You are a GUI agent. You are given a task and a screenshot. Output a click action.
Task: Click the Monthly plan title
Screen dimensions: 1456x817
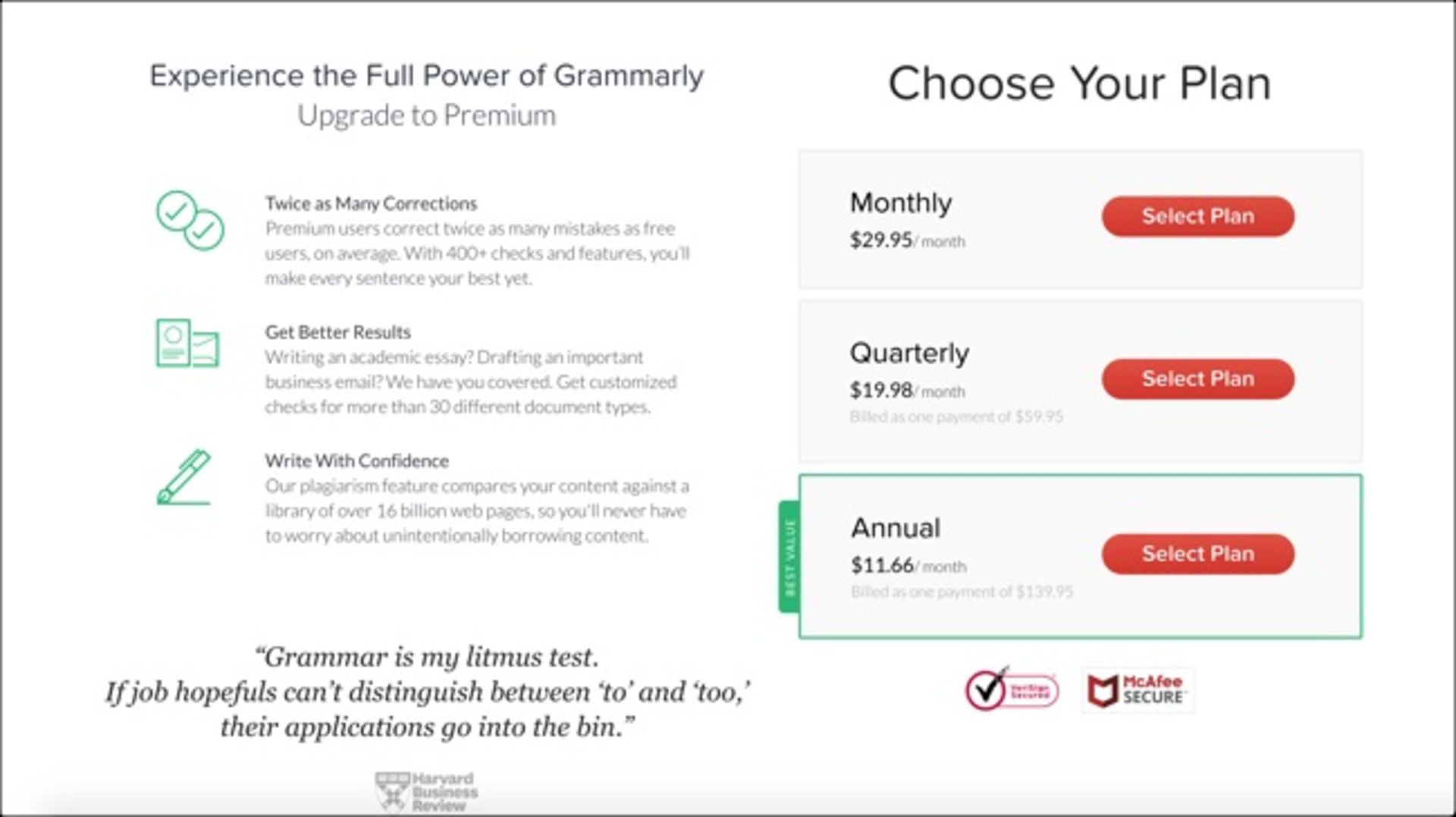click(x=901, y=203)
